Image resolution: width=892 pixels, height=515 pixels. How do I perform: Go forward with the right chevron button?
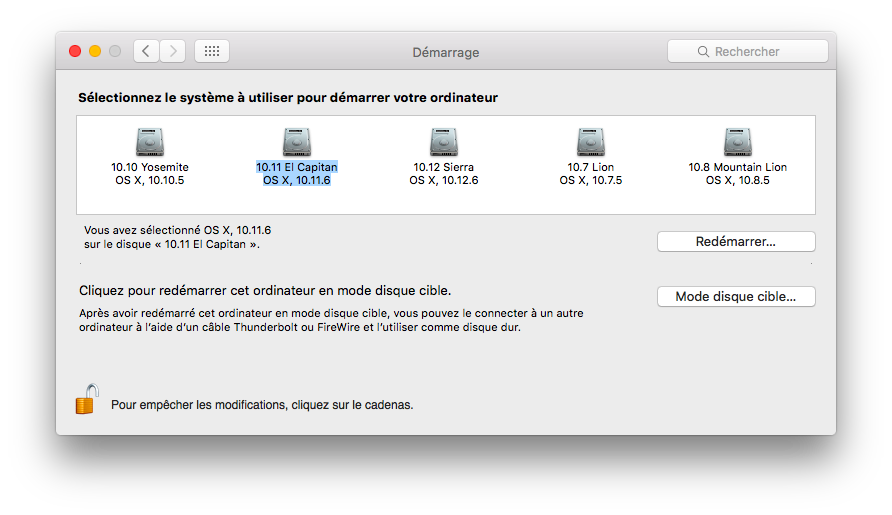pos(172,51)
